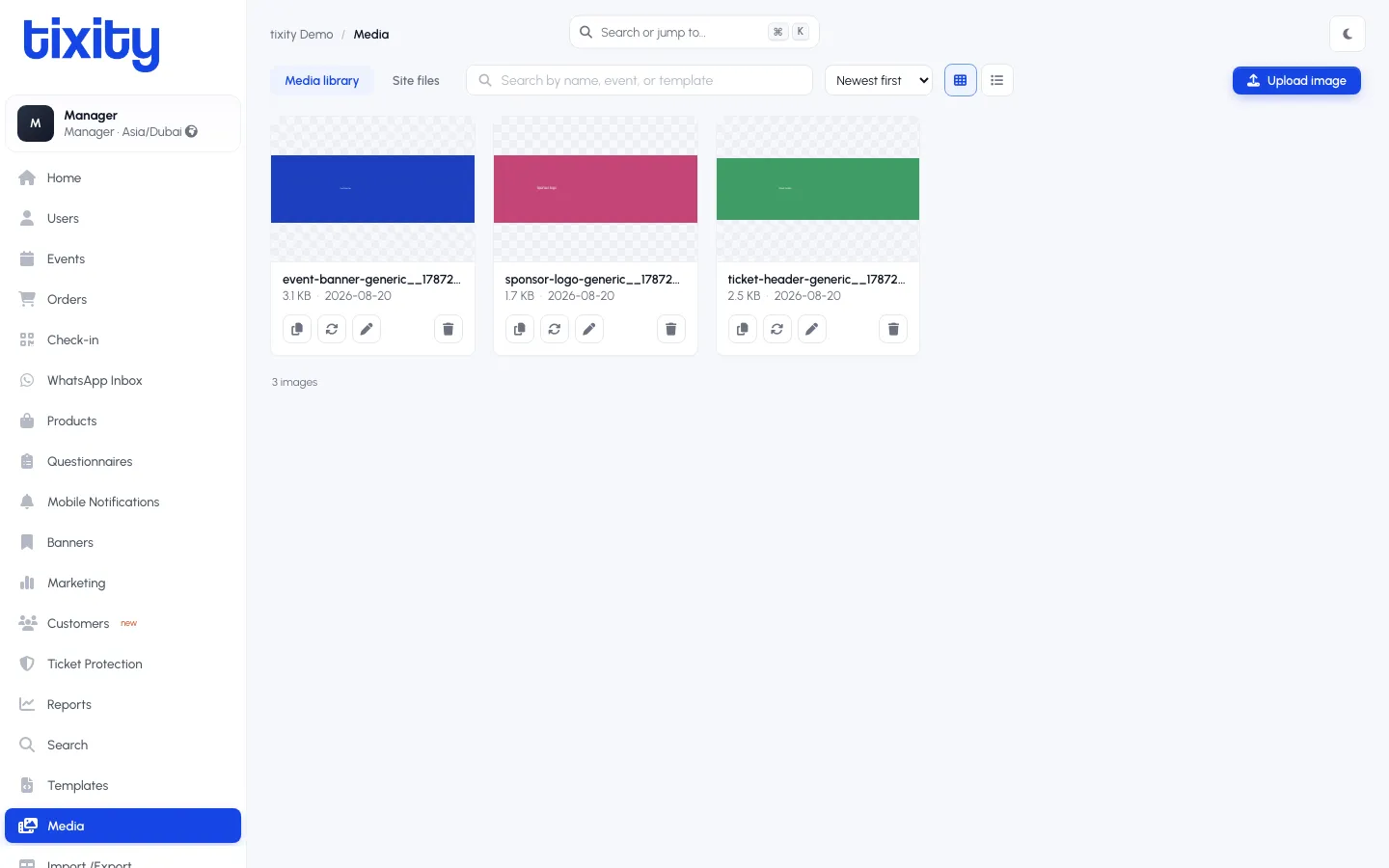Screen dimensions: 1389x868
Task: Open WhatsApp Inbox in the sidebar
Action: [123, 380]
